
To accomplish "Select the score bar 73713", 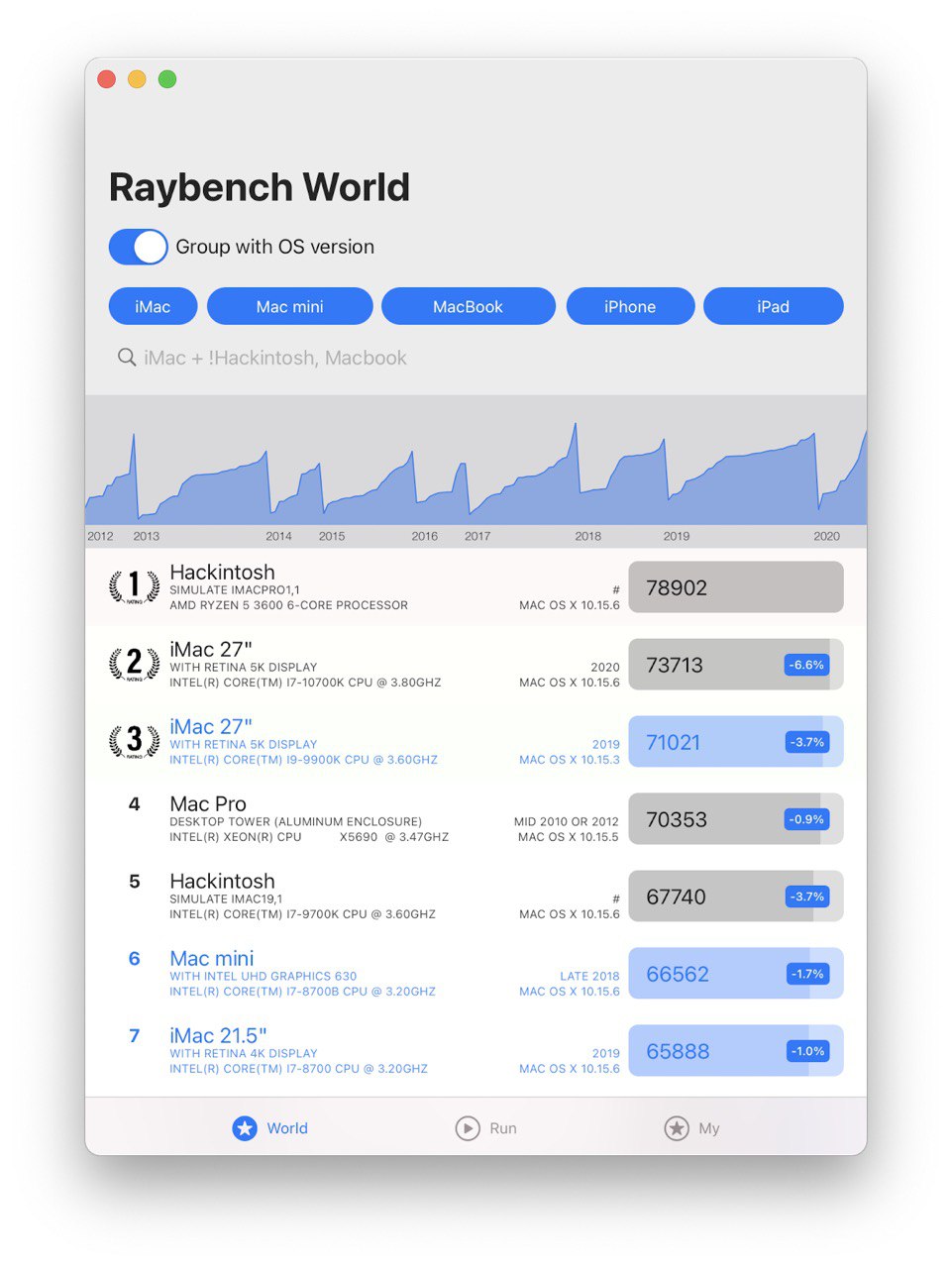I will (736, 665).
